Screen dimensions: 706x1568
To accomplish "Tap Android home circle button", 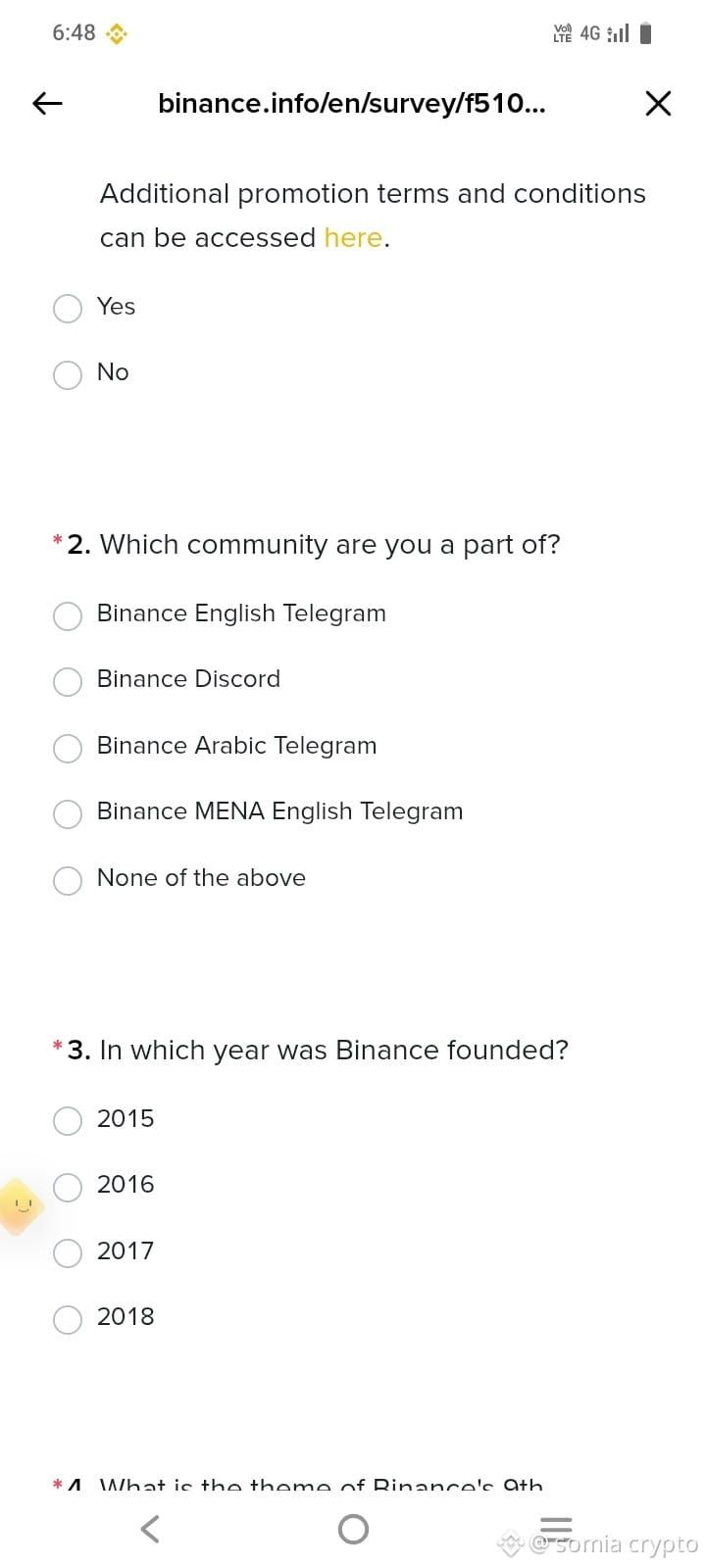I will point(353,1529).
